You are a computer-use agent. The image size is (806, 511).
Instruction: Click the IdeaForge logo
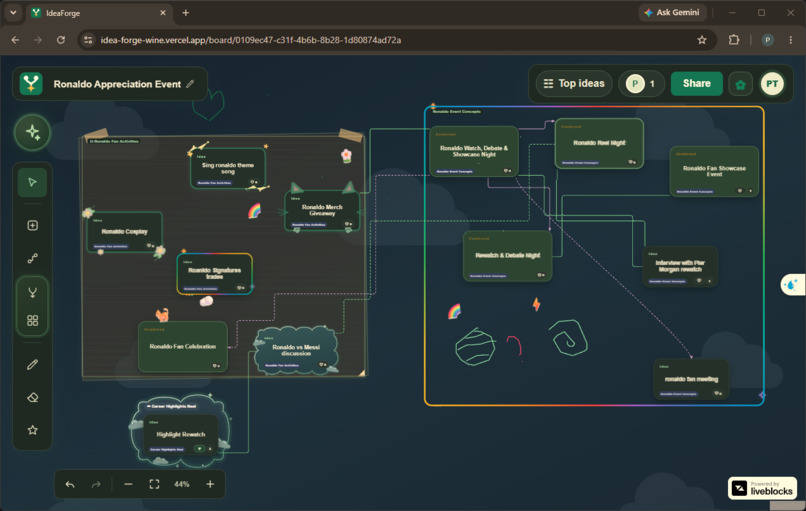tap(31, 83)
